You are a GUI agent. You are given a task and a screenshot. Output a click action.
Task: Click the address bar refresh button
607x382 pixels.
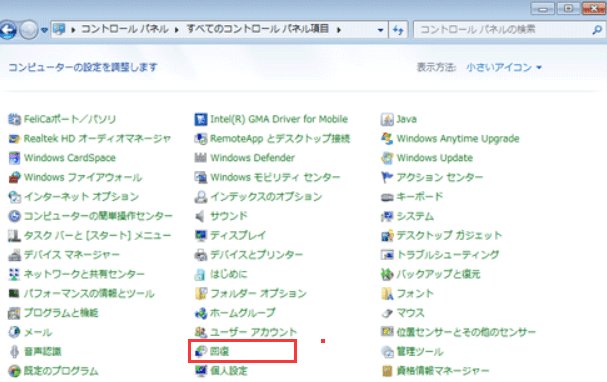(398, 30)
